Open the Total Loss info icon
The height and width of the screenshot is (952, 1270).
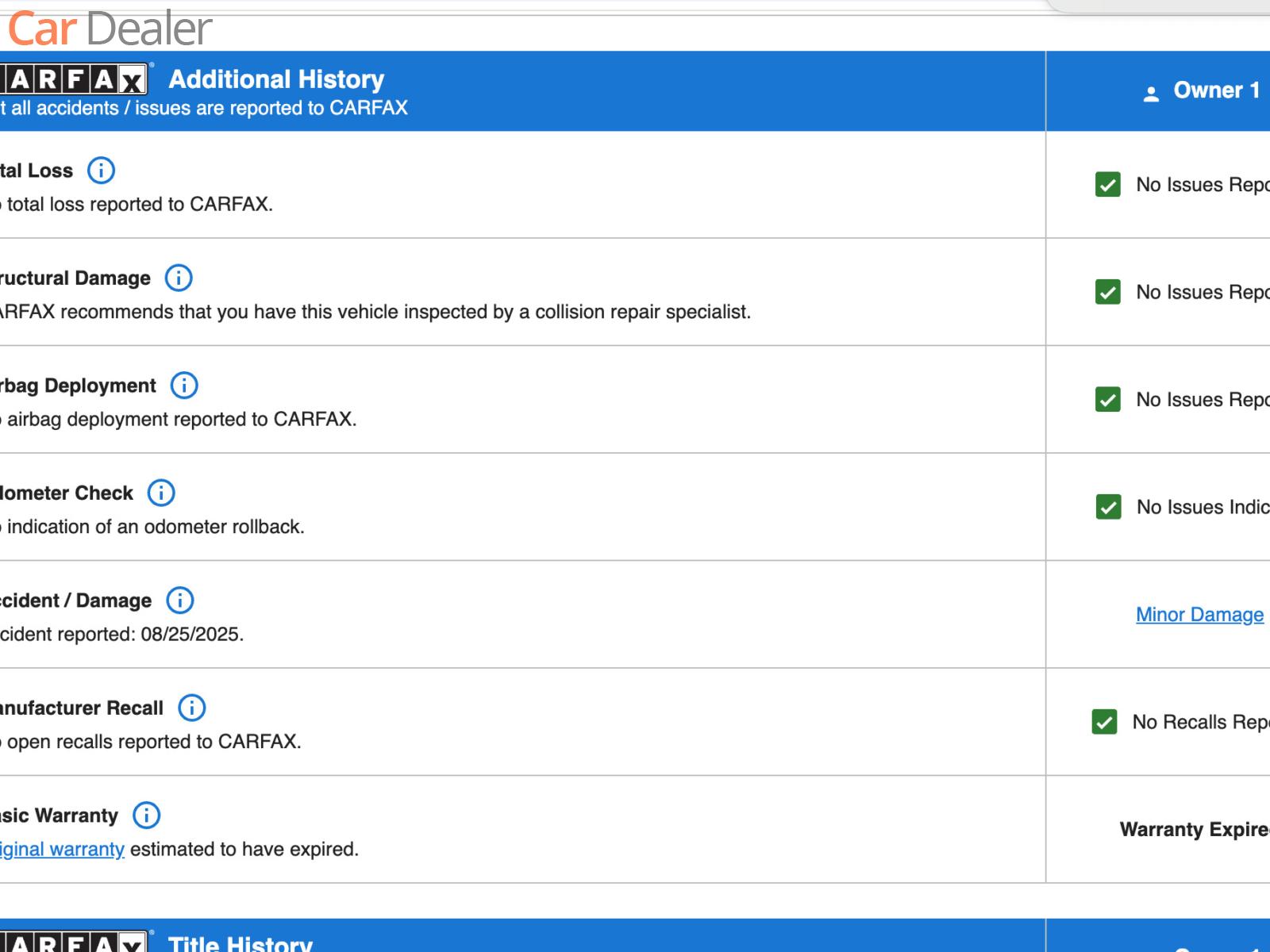pyautogui.click(x=101, y=171)
